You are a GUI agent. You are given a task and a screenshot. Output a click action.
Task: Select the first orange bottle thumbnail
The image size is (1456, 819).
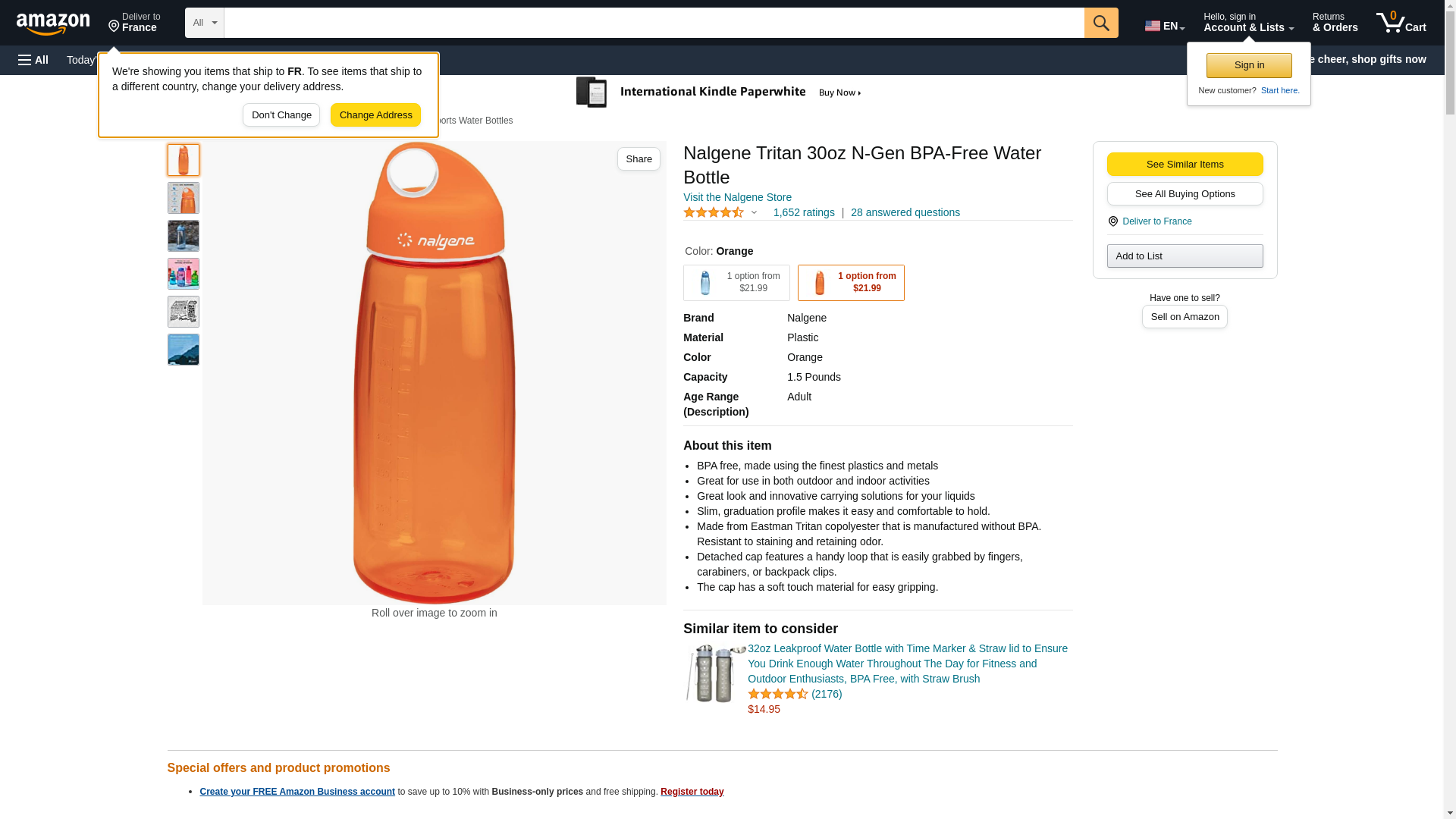pyautogui.click(x=184, y=160)
